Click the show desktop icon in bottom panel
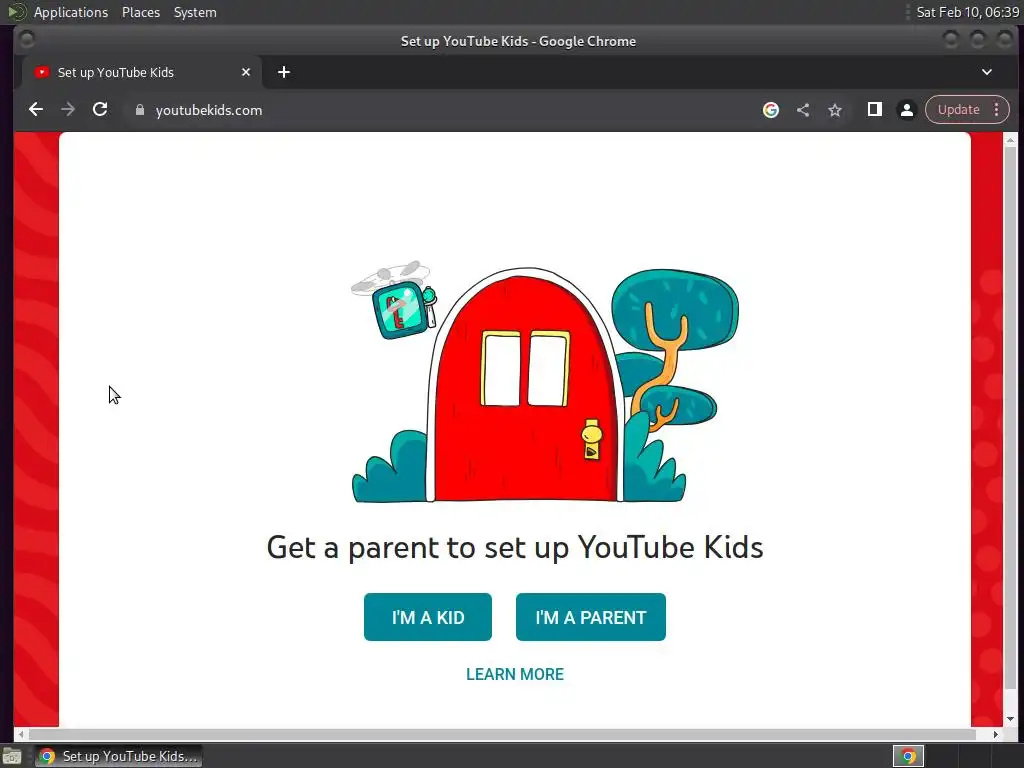 pyautogui.click(x=12, y=756)
